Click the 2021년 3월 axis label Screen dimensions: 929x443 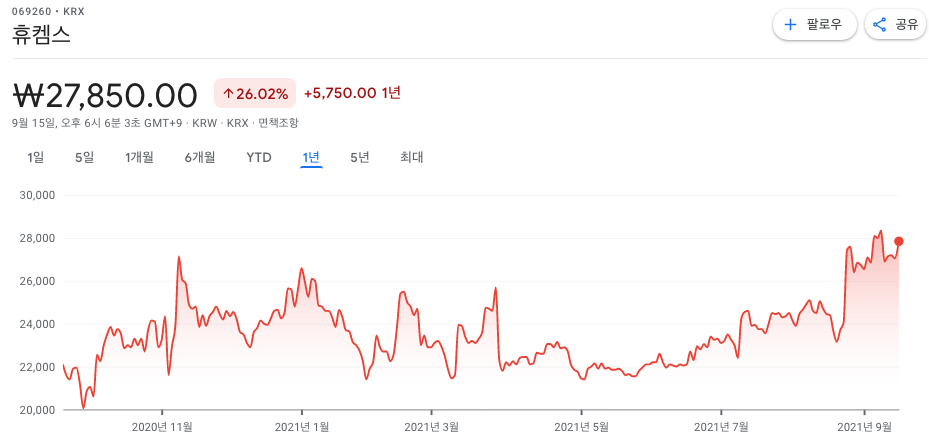431,426
